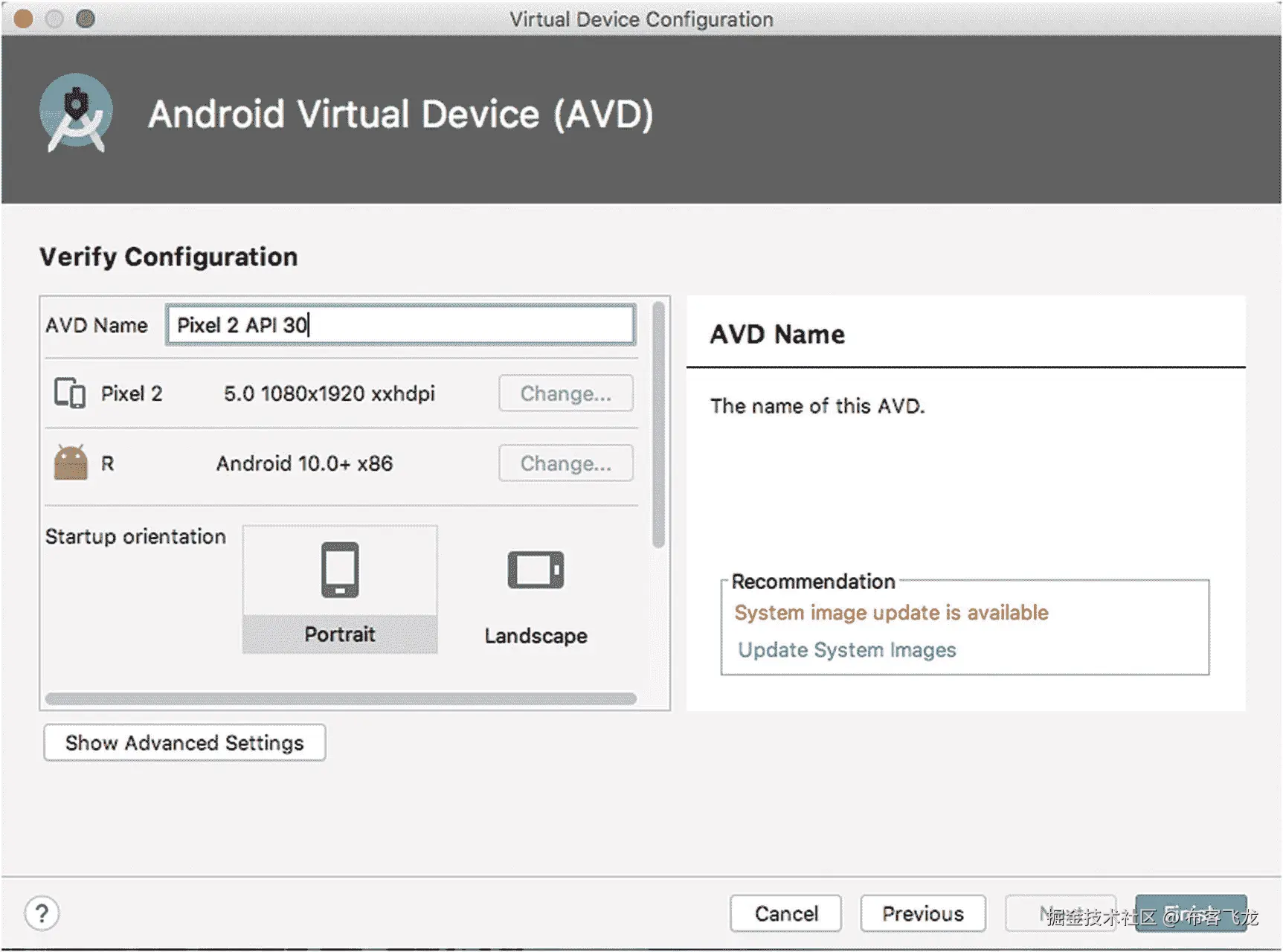The image size is (1283, 952).
Task: Change the Android R system image
Action: pos(566,463)
